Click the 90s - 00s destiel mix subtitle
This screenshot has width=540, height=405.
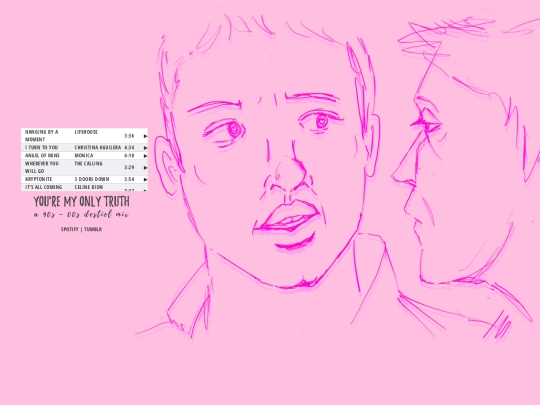point(82,214)
